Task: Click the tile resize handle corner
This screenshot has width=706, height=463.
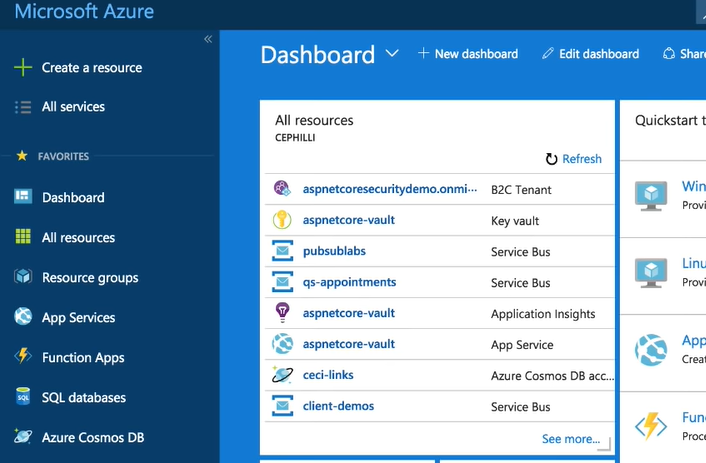Action: (604, 446)
